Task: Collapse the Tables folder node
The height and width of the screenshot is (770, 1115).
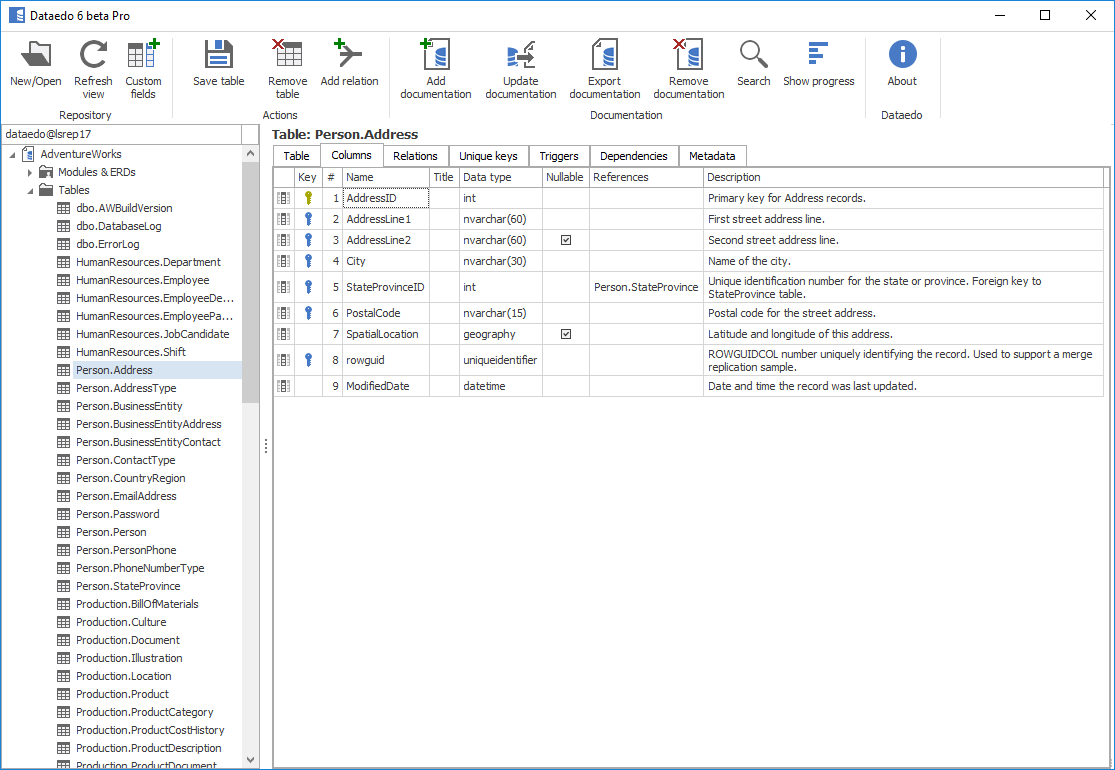Action: (x=30, y=191)
